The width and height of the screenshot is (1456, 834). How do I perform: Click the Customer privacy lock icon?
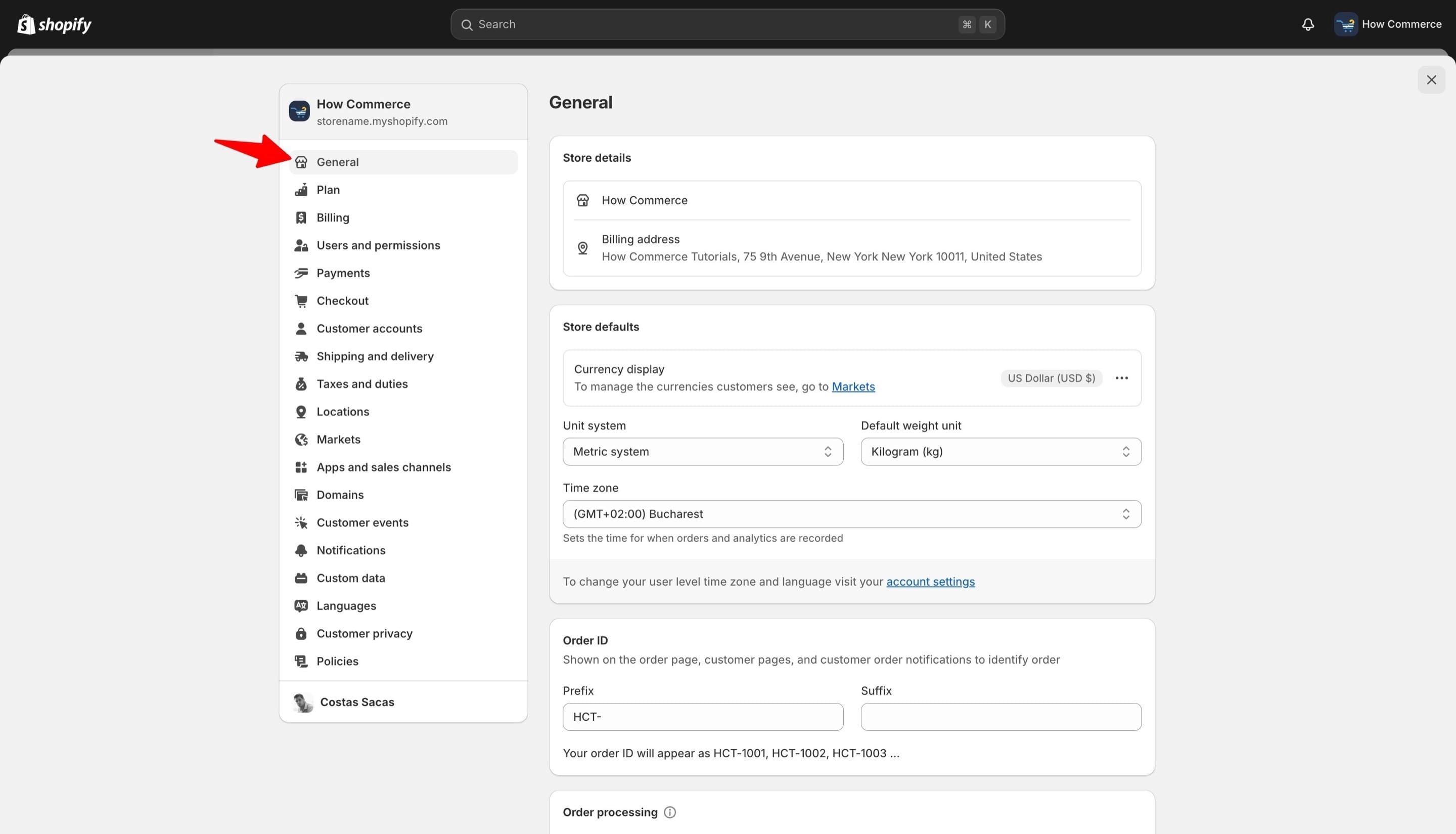coord(301,634)
